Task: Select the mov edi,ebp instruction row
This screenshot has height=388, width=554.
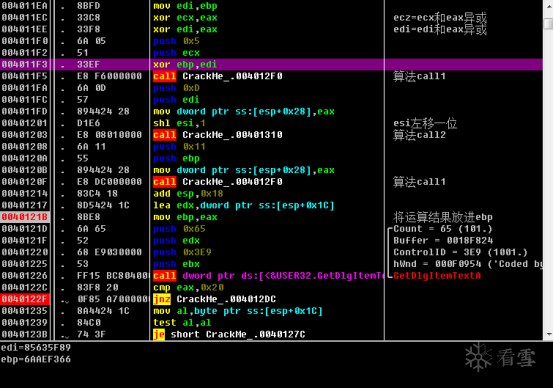Action: pos(185,6)
